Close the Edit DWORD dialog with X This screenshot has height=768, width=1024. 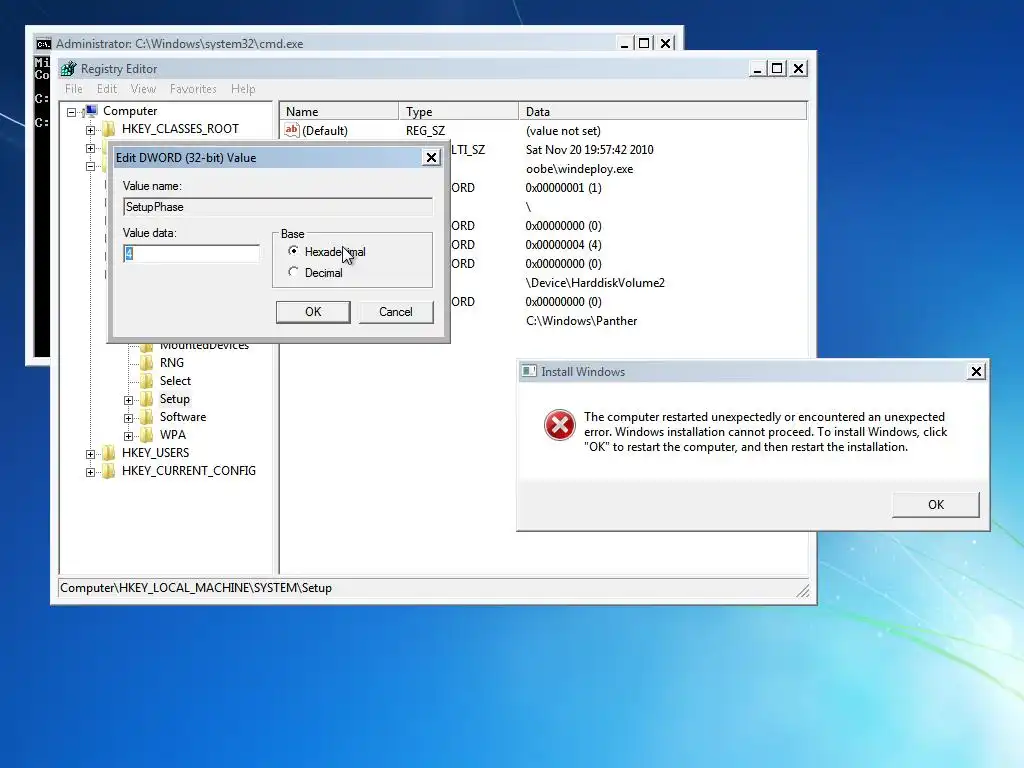431,157
